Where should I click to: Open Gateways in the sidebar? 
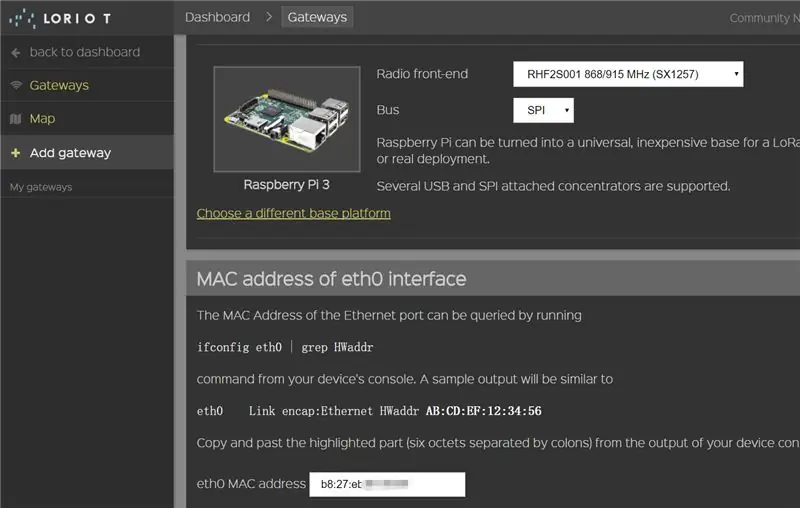tap(59, 85)
